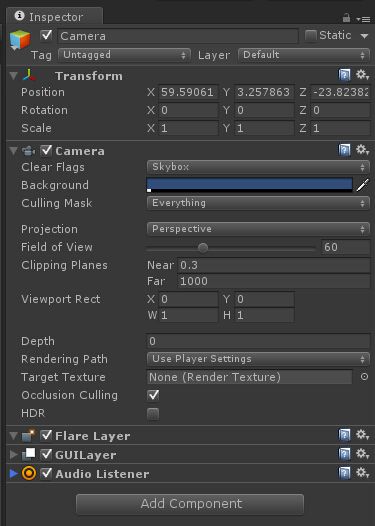The height and width of the screenshot is (526, 375).
Task: Click the GameObject cube icon selector
Action: coord(20,40)
